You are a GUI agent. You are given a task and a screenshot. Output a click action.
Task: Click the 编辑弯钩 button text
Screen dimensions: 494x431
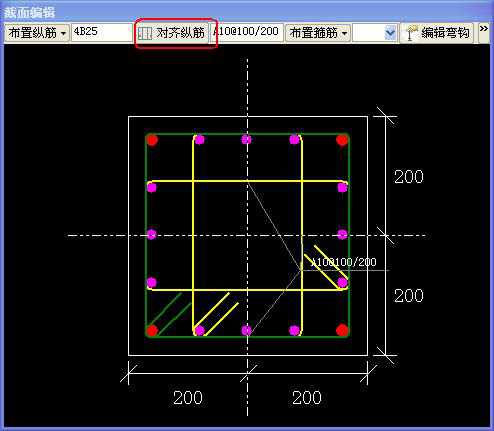(x=445, y=33)
